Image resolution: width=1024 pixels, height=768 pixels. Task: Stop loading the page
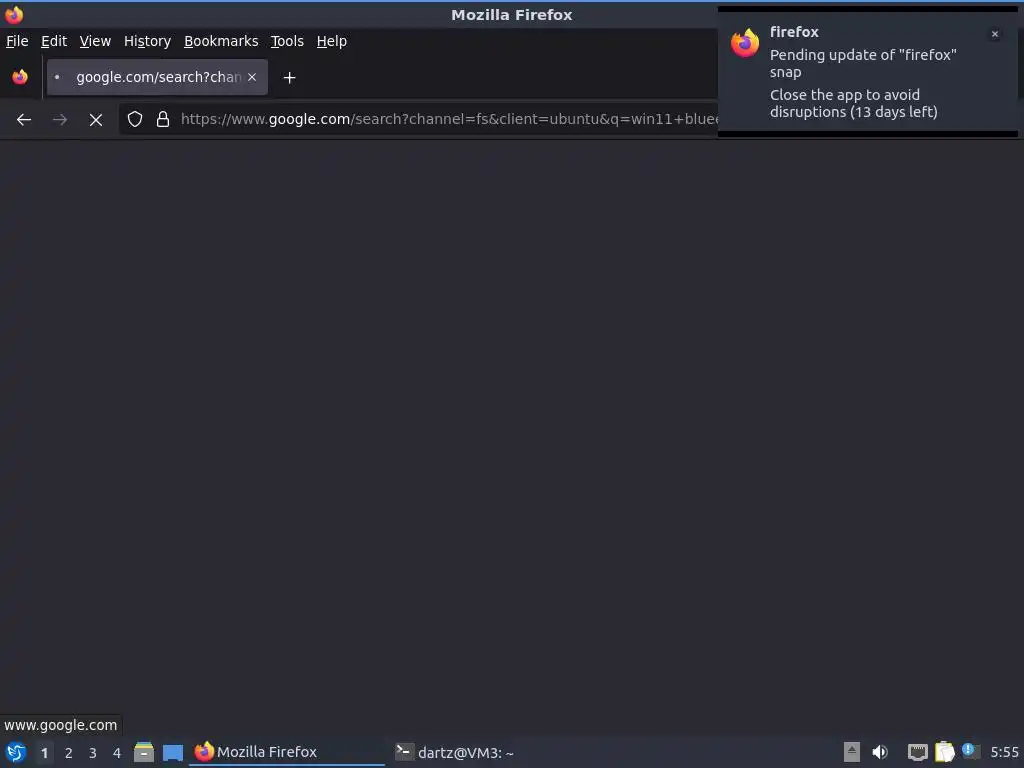coord(96,120)
